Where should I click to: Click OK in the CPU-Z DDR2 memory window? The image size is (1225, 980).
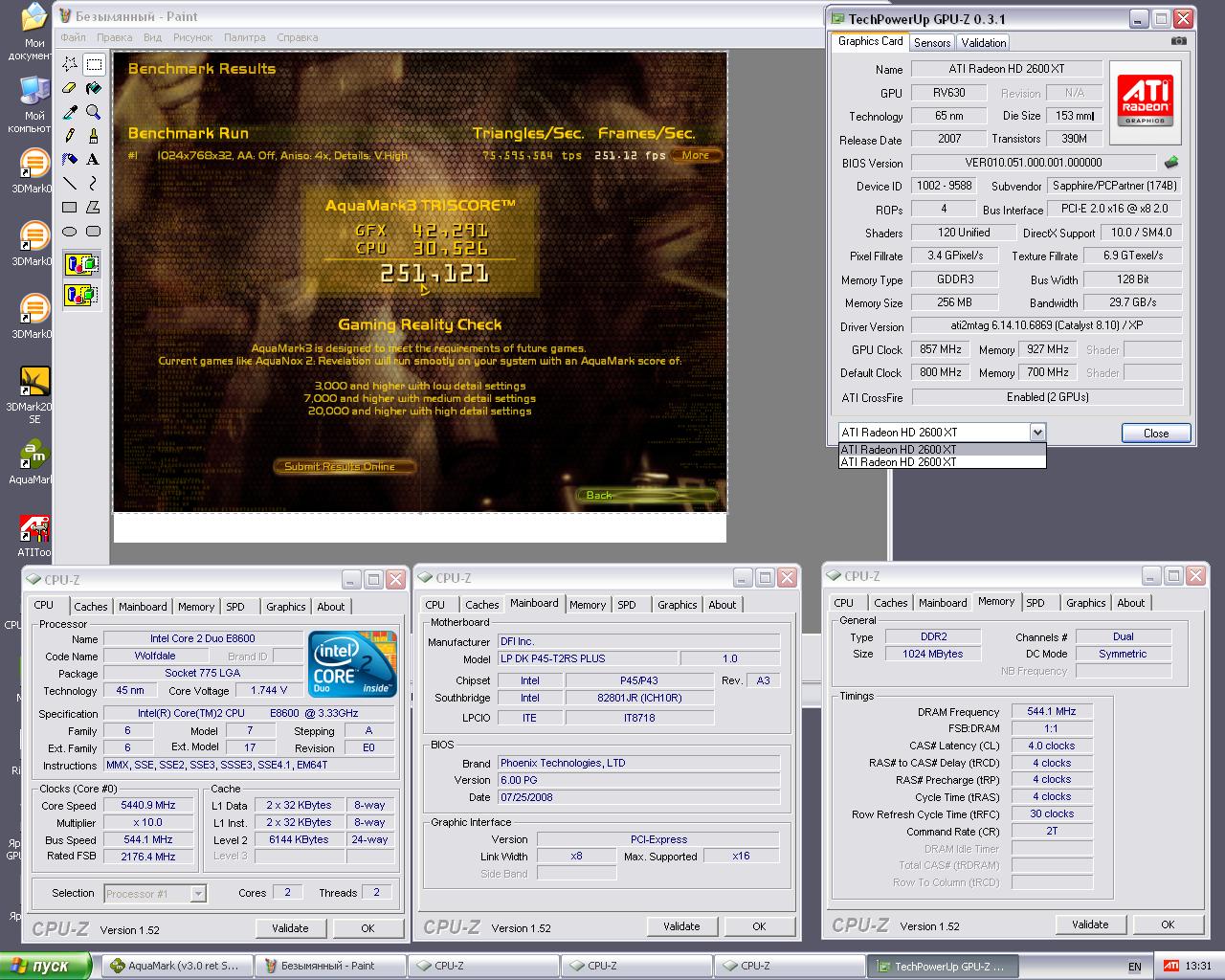point(1168,924)
